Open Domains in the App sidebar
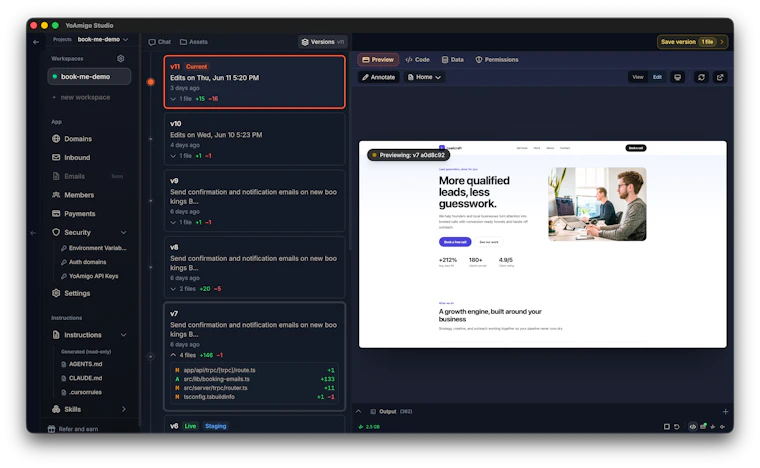The width and height of the screenshot is (760, 468). pos(72,139)
